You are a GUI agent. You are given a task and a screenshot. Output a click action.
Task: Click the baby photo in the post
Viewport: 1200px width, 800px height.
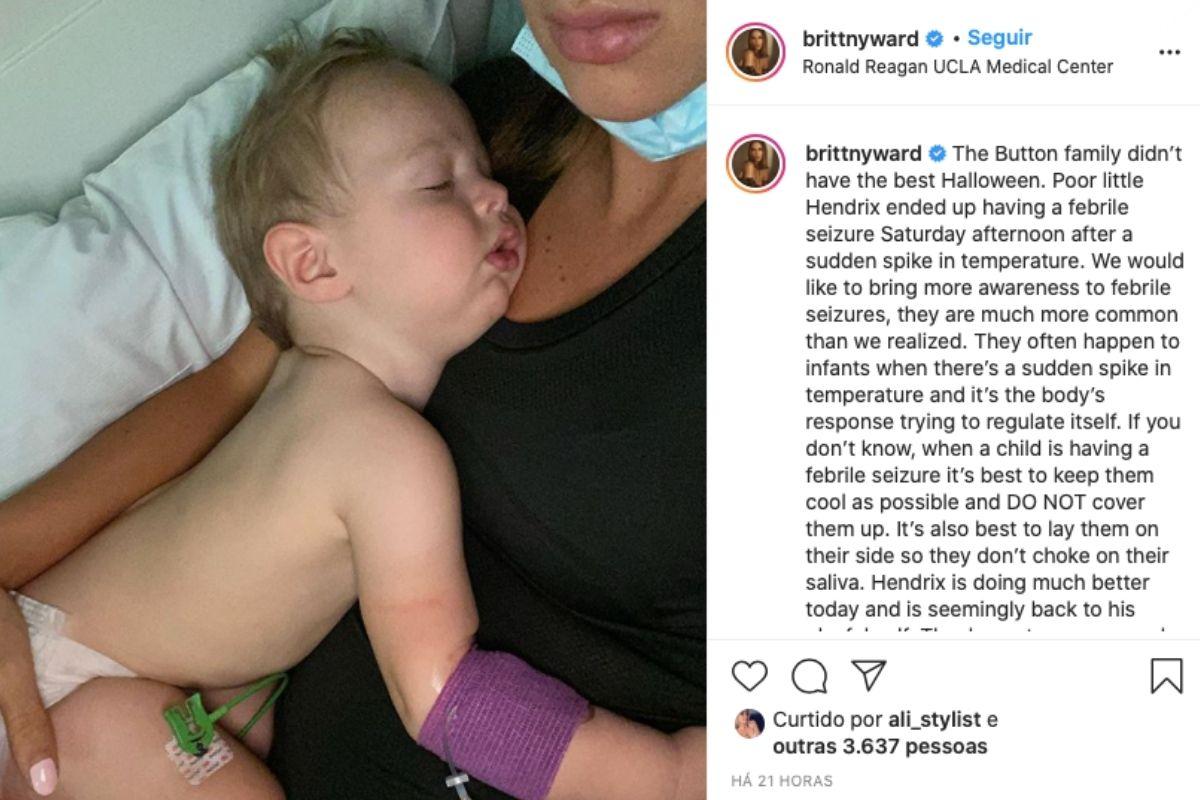coord(353,400)
